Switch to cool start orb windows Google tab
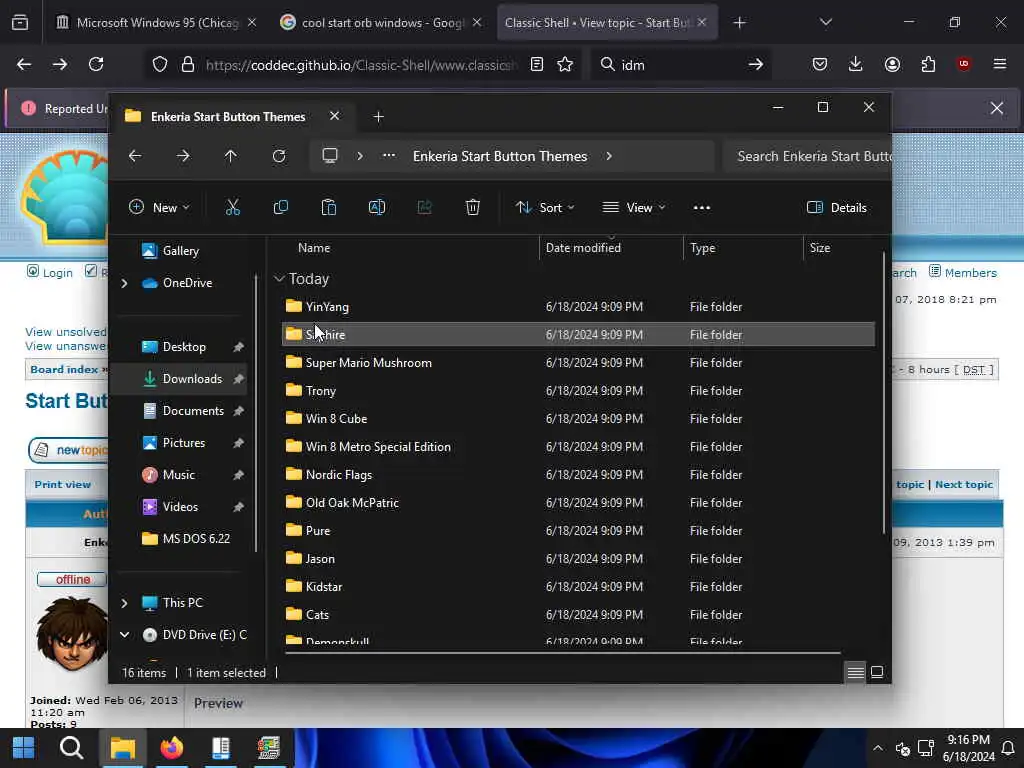Image resolution: width=1024 pixels, height=768 pixels. click(381, 23)
